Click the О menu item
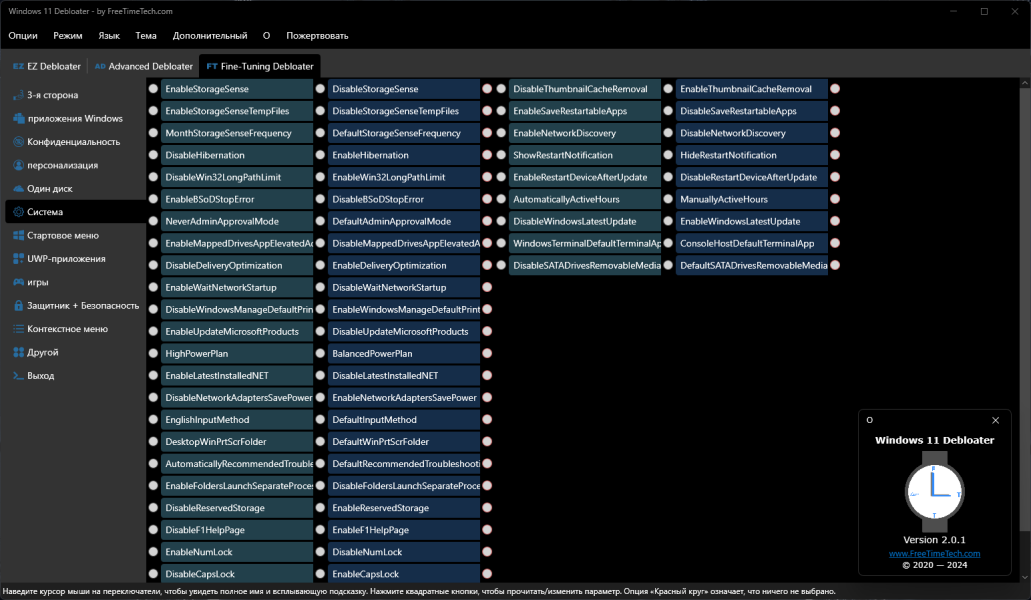Viewport: 1031px width, 600px height. [x=266, y=35]
